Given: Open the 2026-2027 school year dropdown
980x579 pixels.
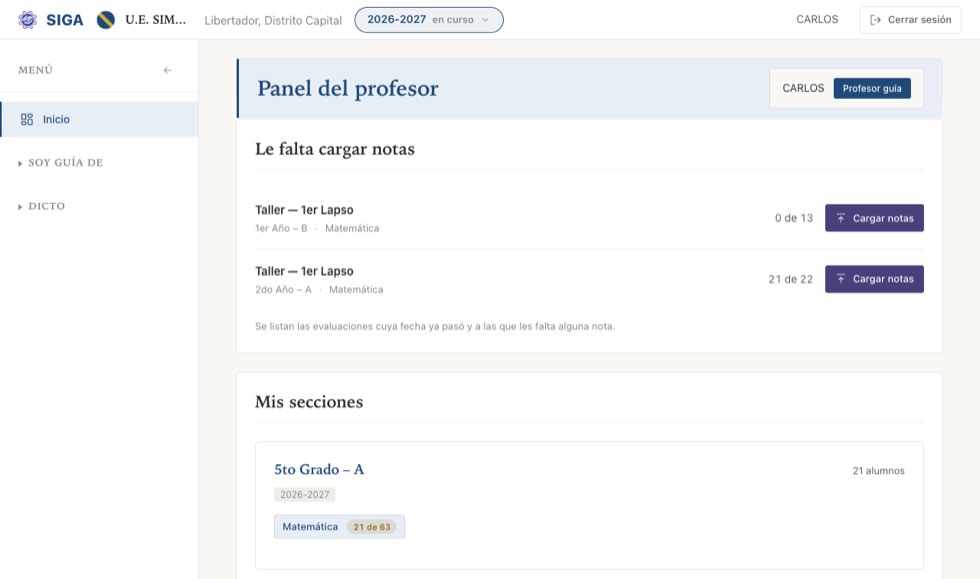Looking at the screenshot, I should (x=429, y=20).
